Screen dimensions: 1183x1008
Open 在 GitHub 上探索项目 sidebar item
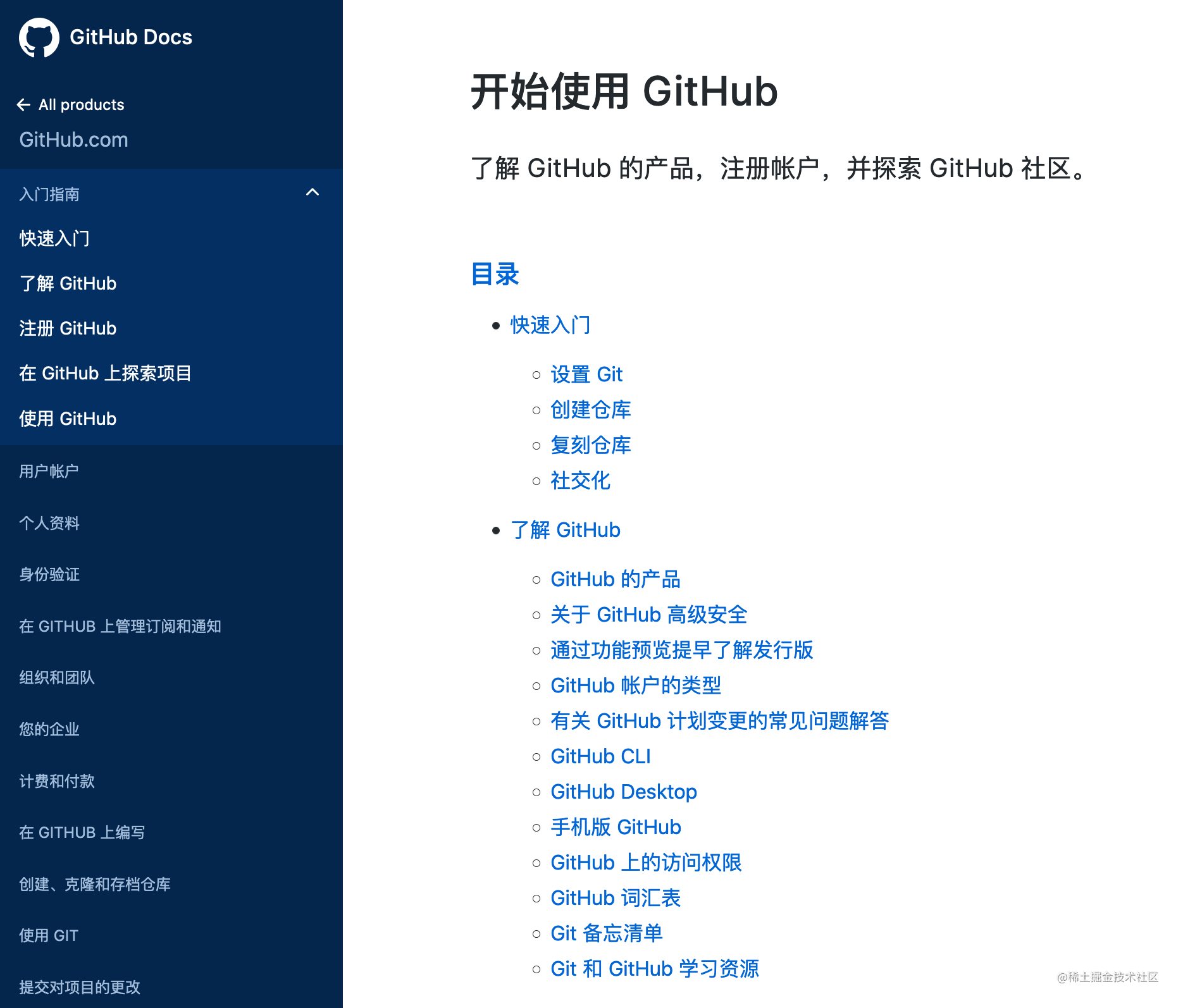105,373
